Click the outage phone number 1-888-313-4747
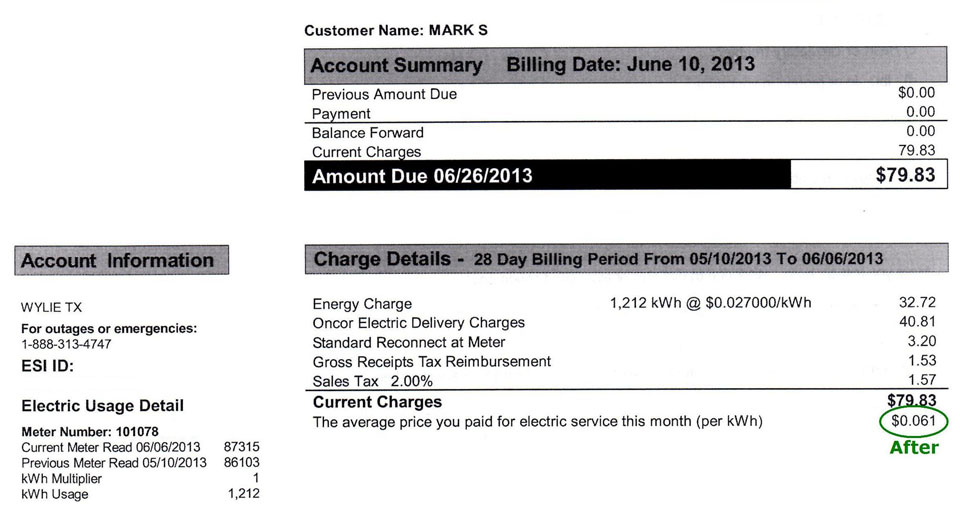960x522 pixels. pyautogui.click(x=66, y=344)
